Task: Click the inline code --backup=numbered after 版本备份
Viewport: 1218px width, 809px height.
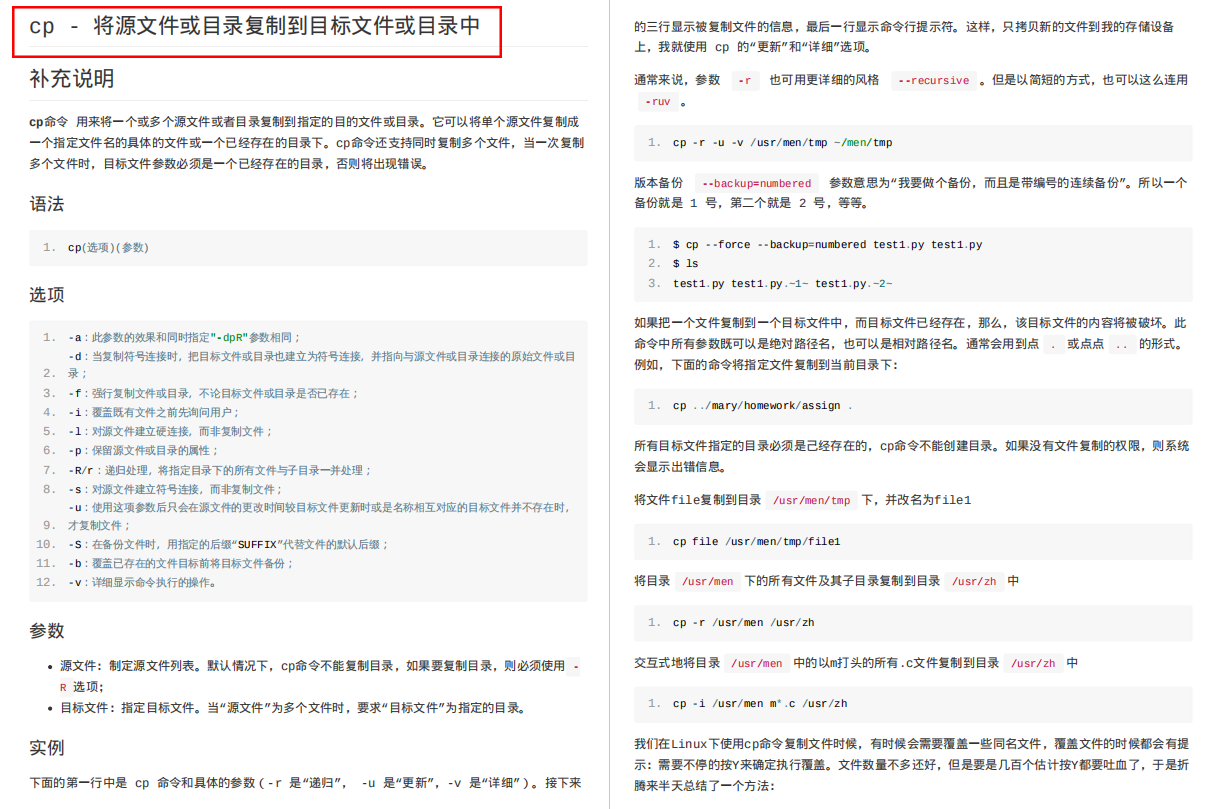Action: (x=757, y=184)
